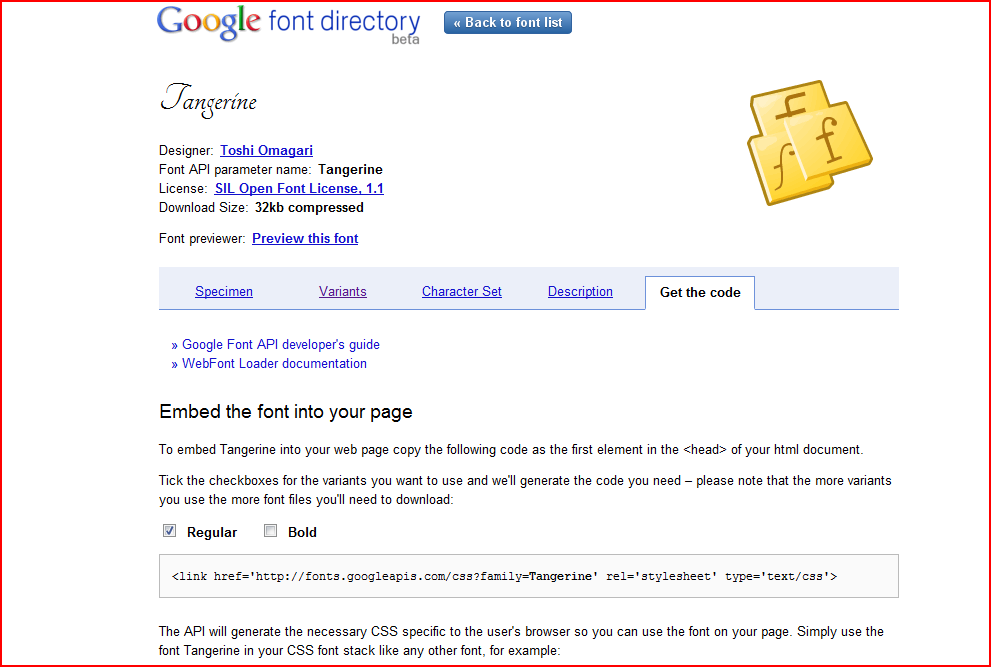Switch to the Variants tab
The width and height of the screenshot is (991, 667).
[x=343, y=291]
